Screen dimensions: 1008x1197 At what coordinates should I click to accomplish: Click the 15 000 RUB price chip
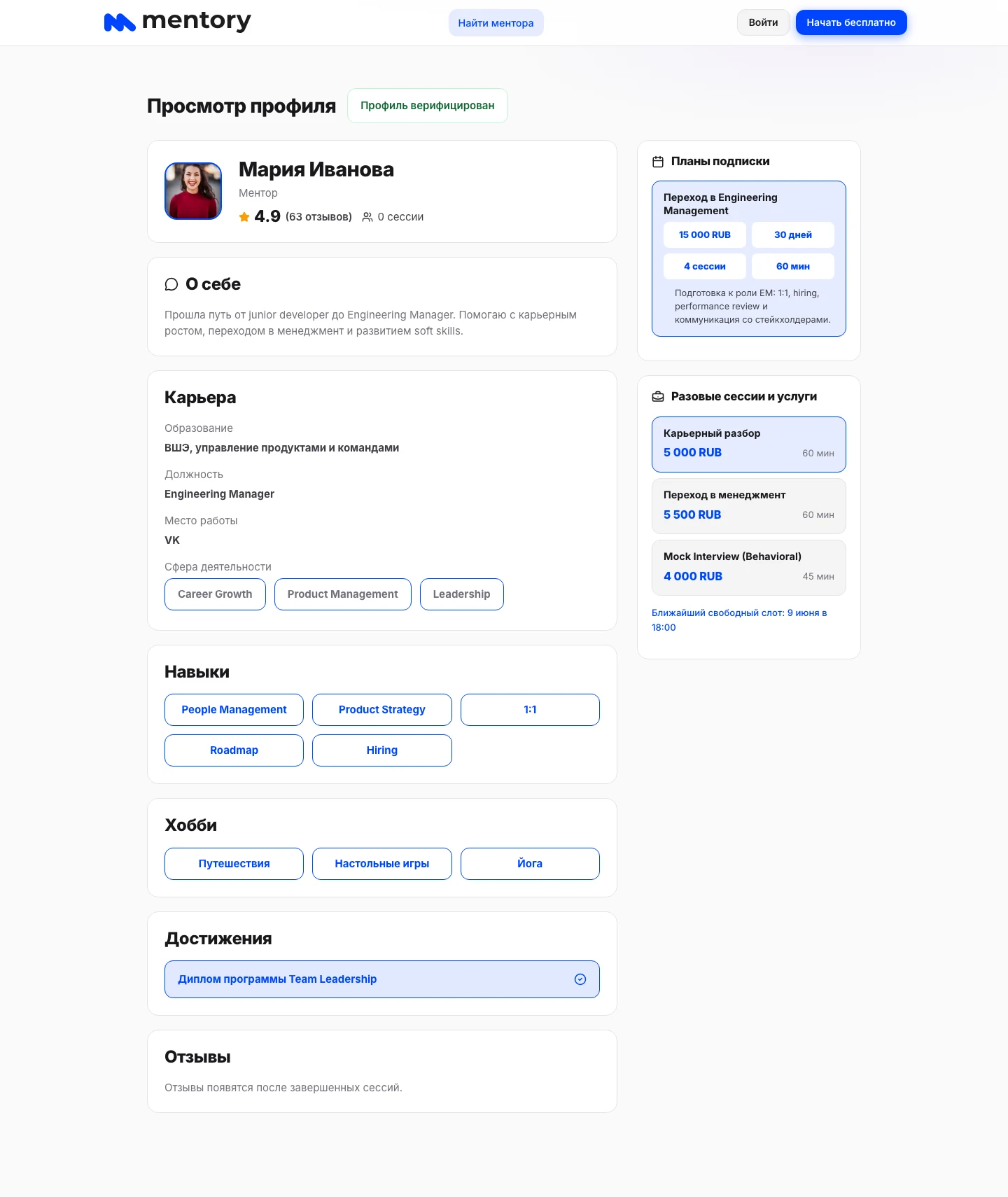(x=705, y=235)
